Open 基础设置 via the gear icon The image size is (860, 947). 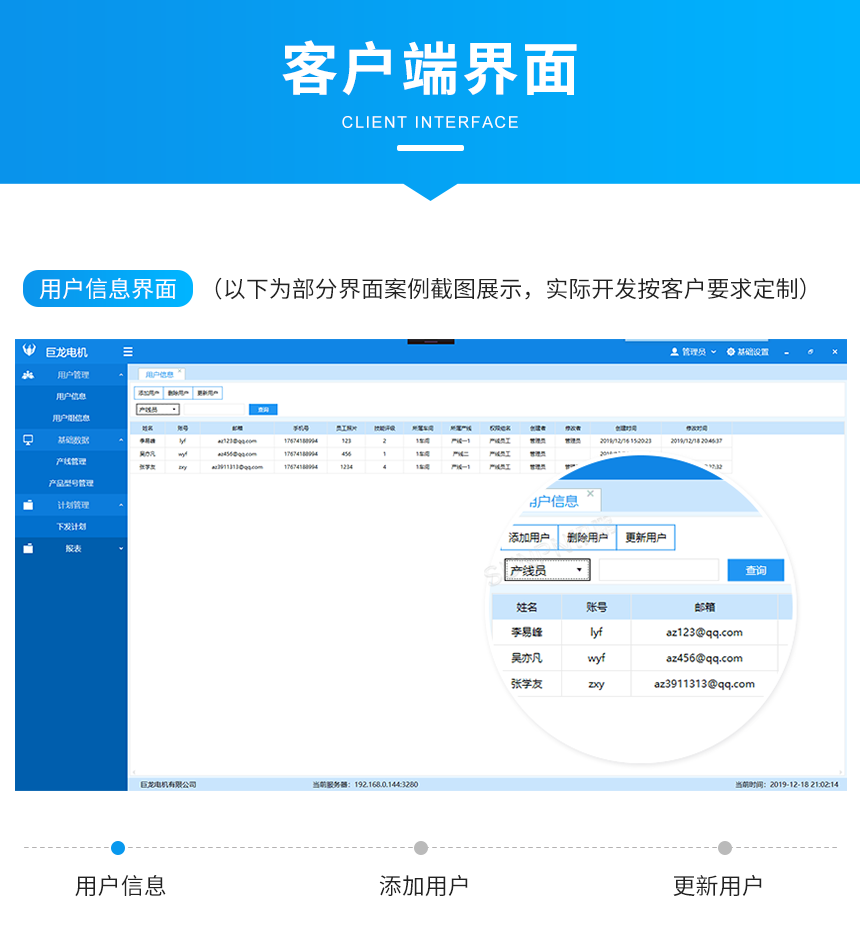click(731, 352)
